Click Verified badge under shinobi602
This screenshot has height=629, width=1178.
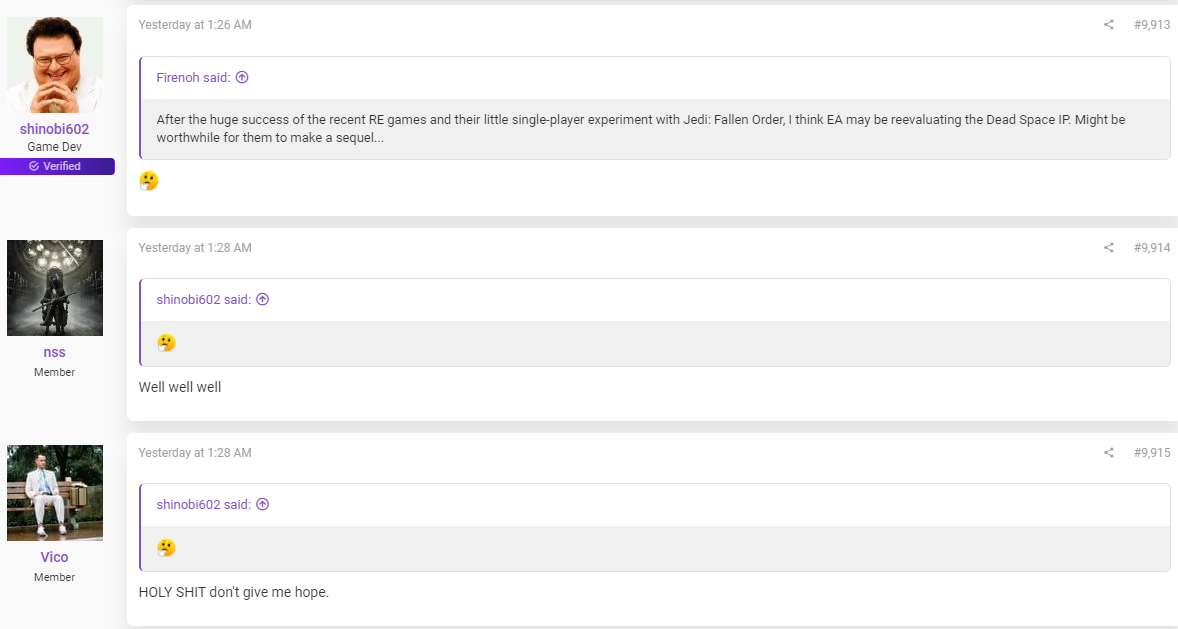(57, 166)
